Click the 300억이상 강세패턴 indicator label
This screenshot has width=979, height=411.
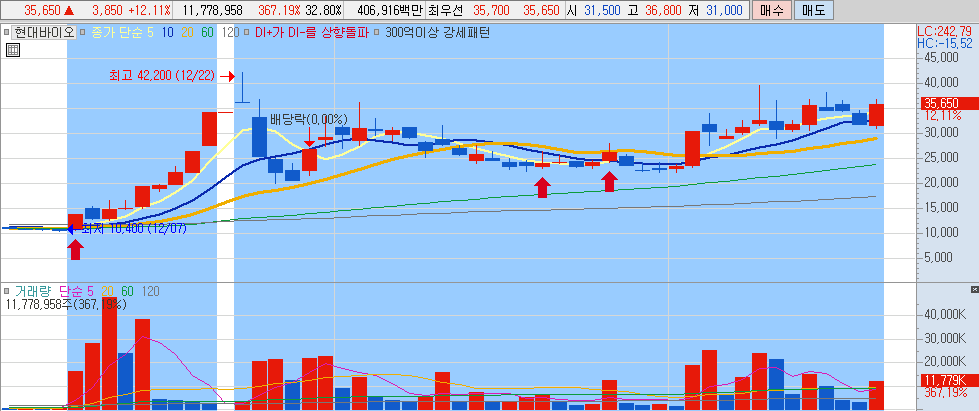pyautogui.click(x=437, y=32)
